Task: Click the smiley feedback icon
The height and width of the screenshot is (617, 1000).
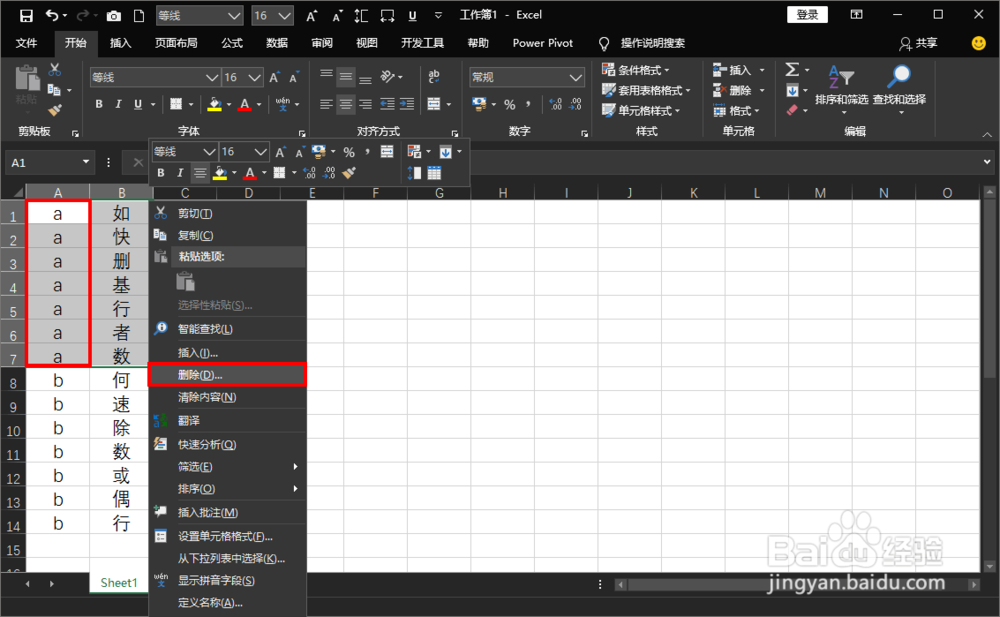Action: click(x=978, y=43)
